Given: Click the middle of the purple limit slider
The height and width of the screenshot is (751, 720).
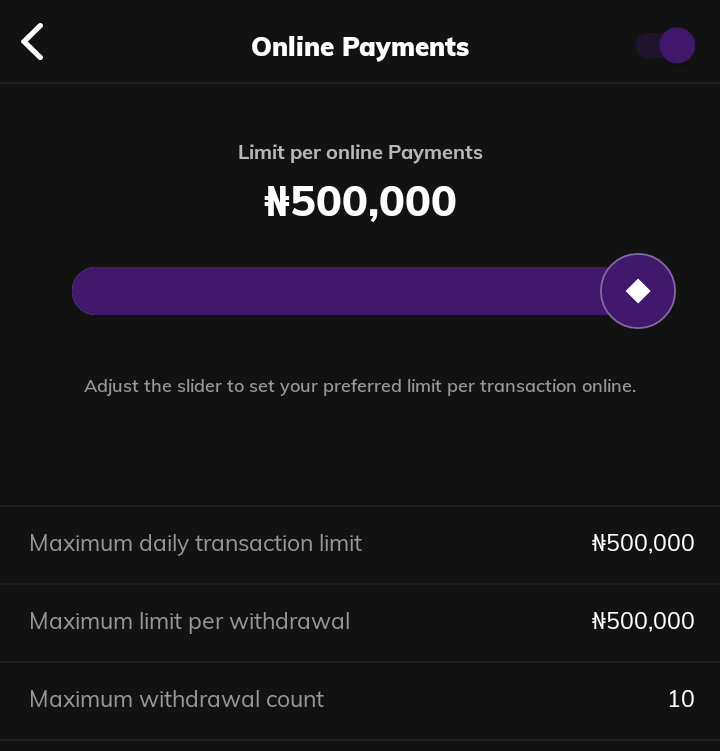Looking at the screenshot, I should pos(340,291).
